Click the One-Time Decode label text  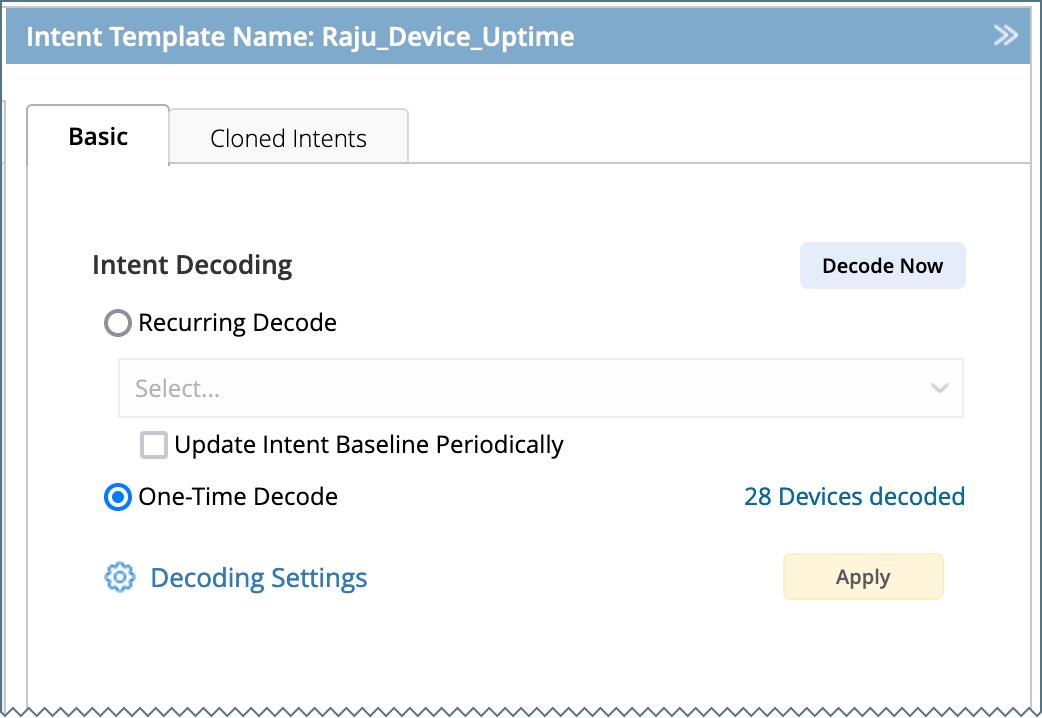[x=238, y=497]
